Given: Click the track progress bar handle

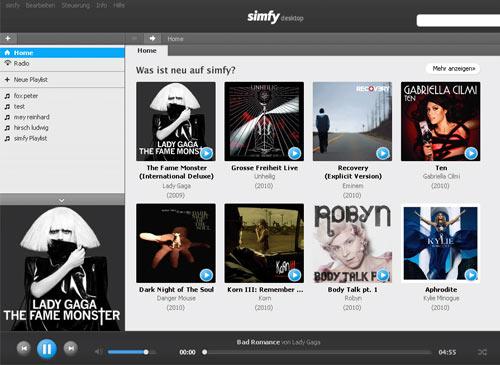Looking at the screenshot, I should (x=204, y=352).
